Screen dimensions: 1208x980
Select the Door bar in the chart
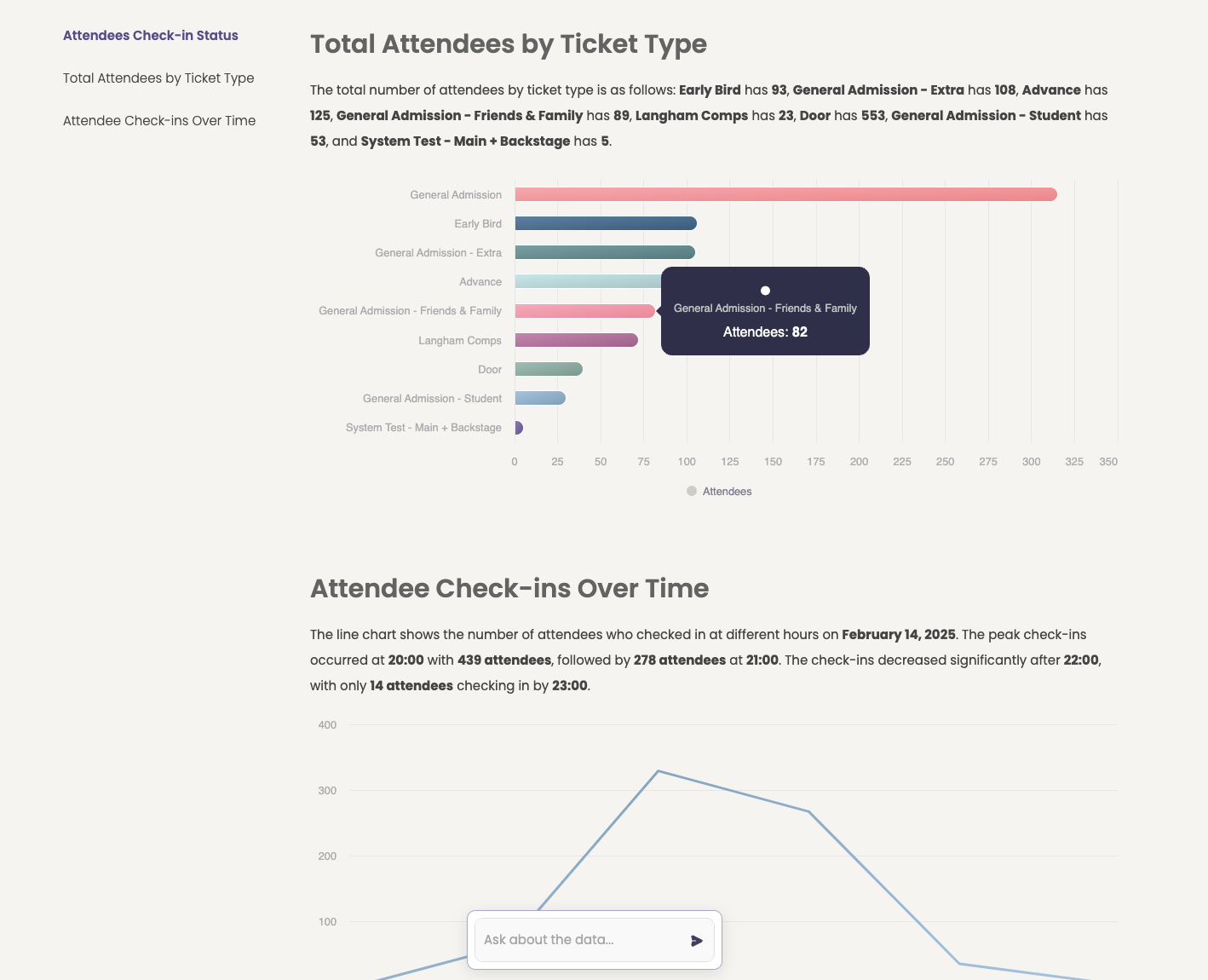(x=548, y=369)
